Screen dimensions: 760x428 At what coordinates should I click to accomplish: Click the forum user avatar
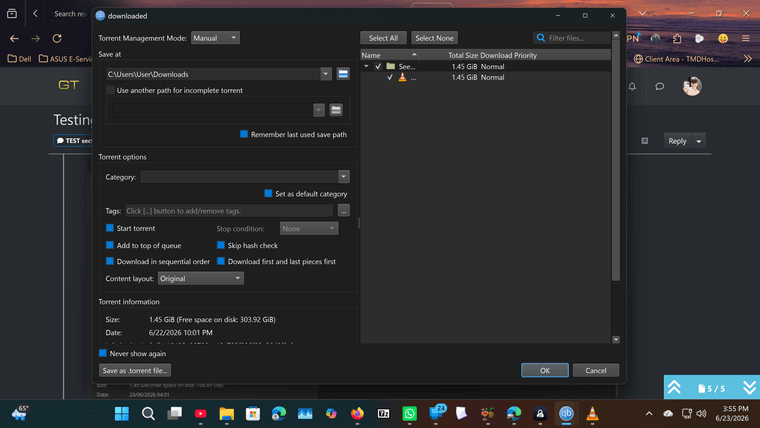[692, 86]
